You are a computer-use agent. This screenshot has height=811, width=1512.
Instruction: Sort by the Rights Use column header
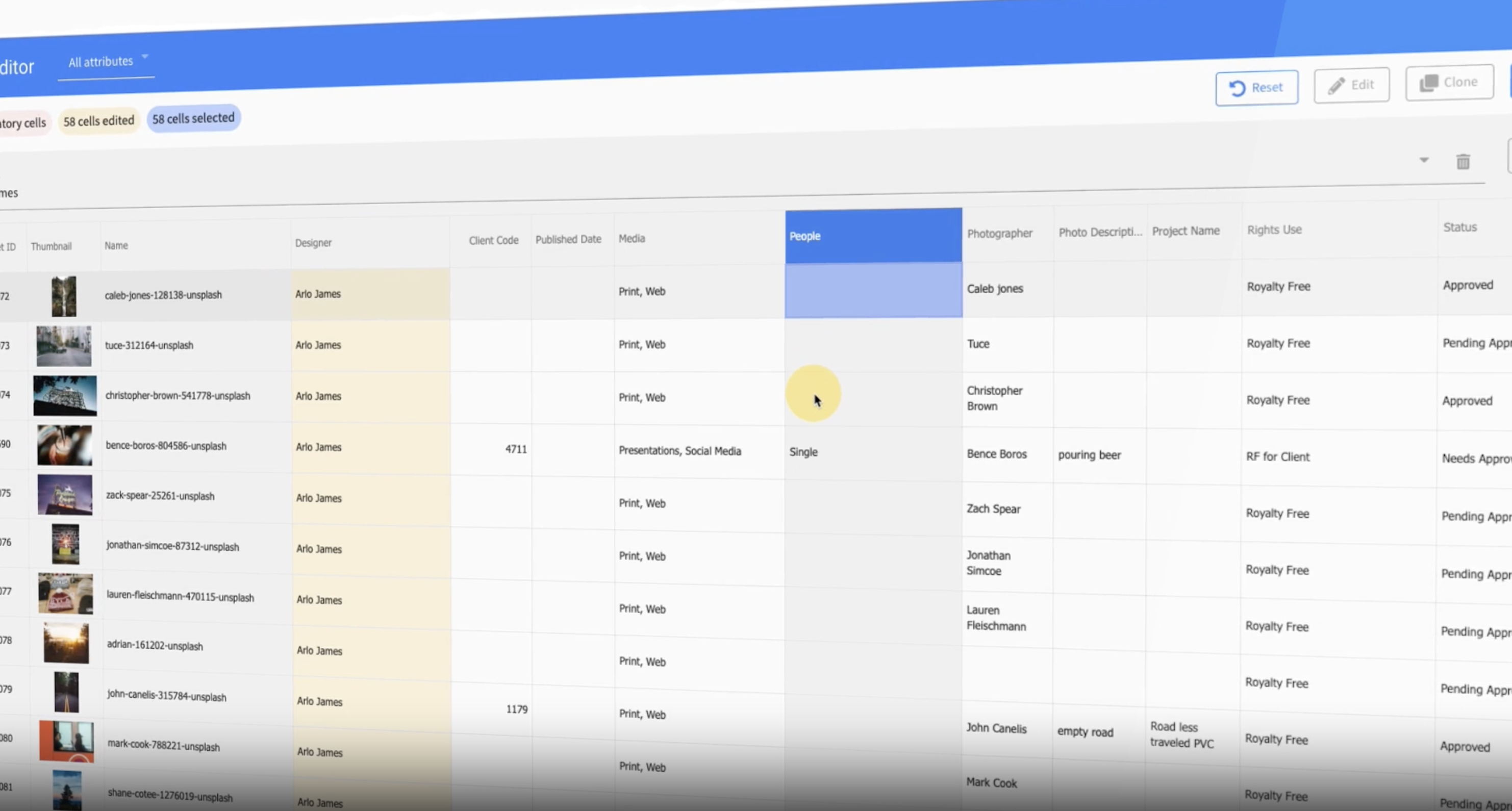1274,230
